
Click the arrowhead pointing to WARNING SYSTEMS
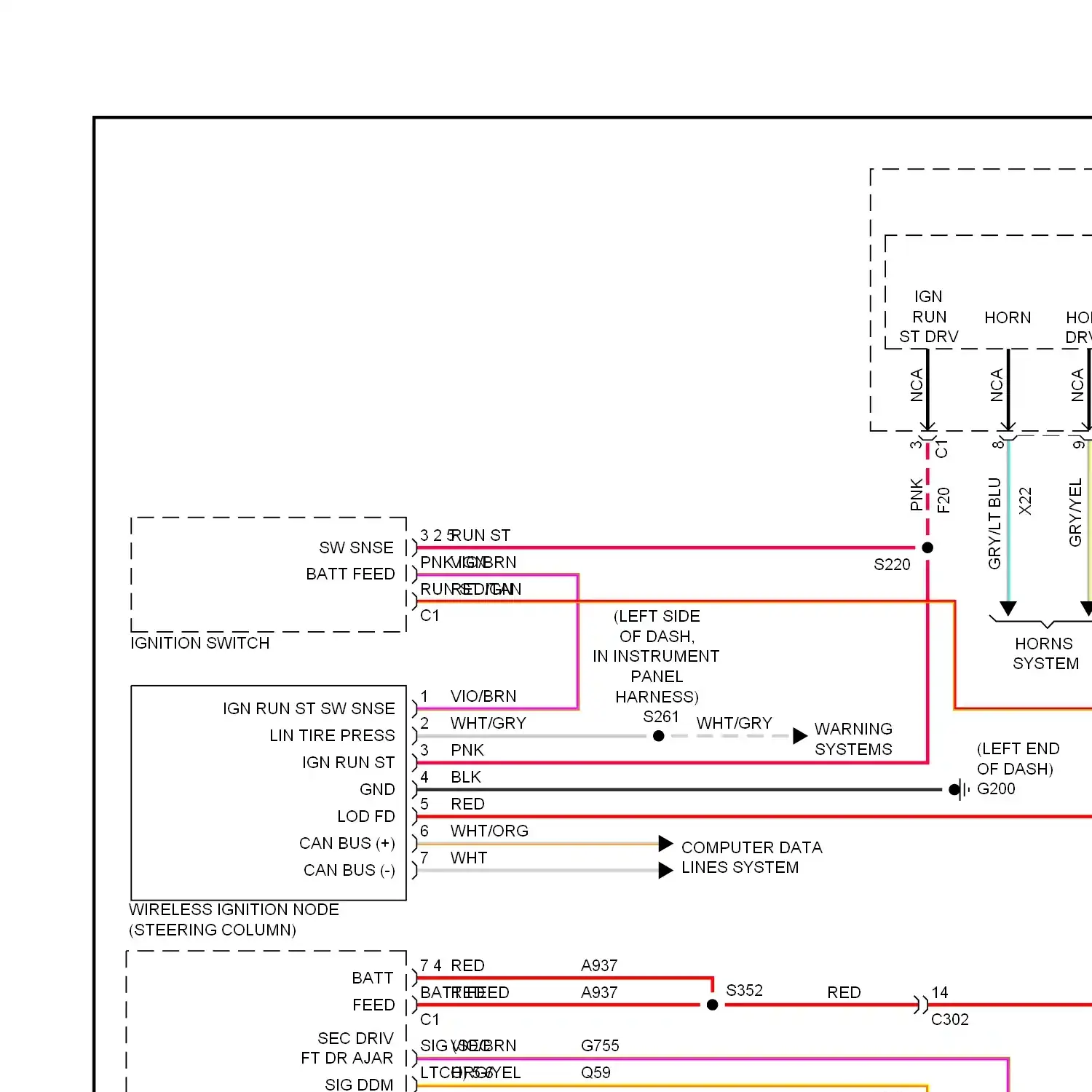800,735
